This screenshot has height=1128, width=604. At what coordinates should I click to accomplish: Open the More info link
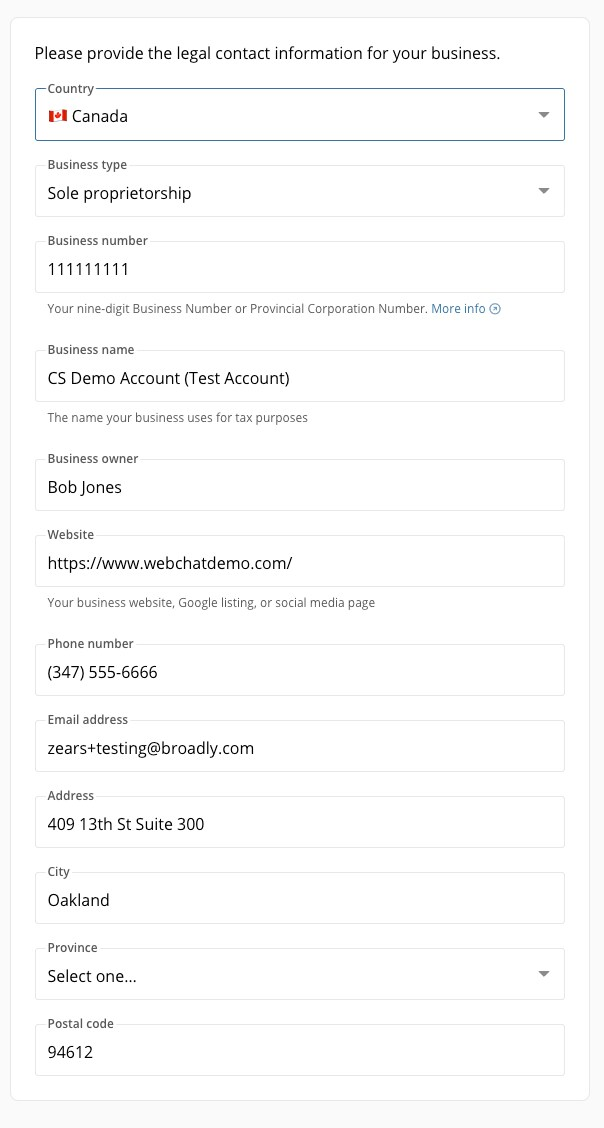click(458, 309)
